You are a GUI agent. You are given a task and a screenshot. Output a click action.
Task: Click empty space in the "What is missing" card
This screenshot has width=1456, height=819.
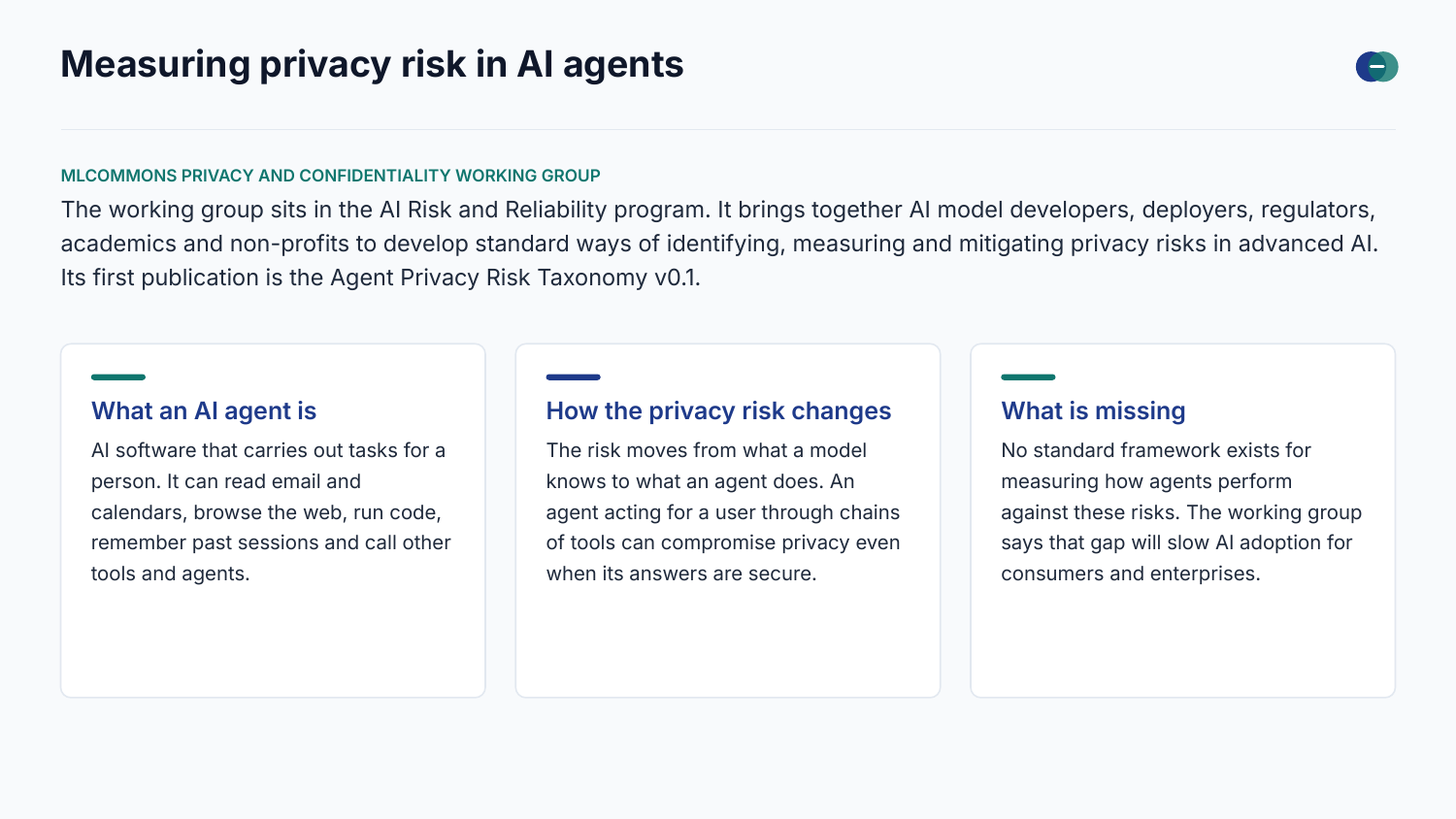tap(1182, 640)
